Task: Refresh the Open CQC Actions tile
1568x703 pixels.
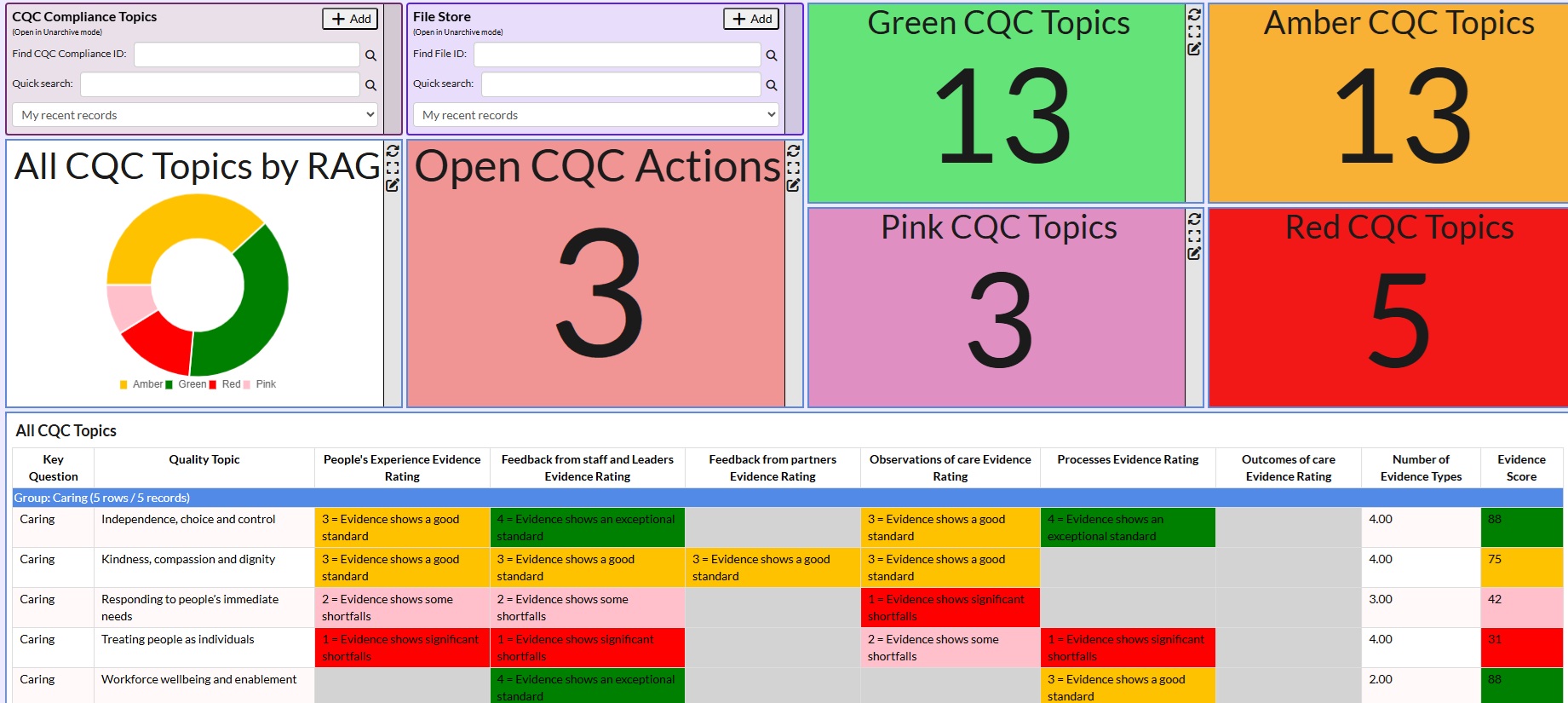Action: [793, 151]
